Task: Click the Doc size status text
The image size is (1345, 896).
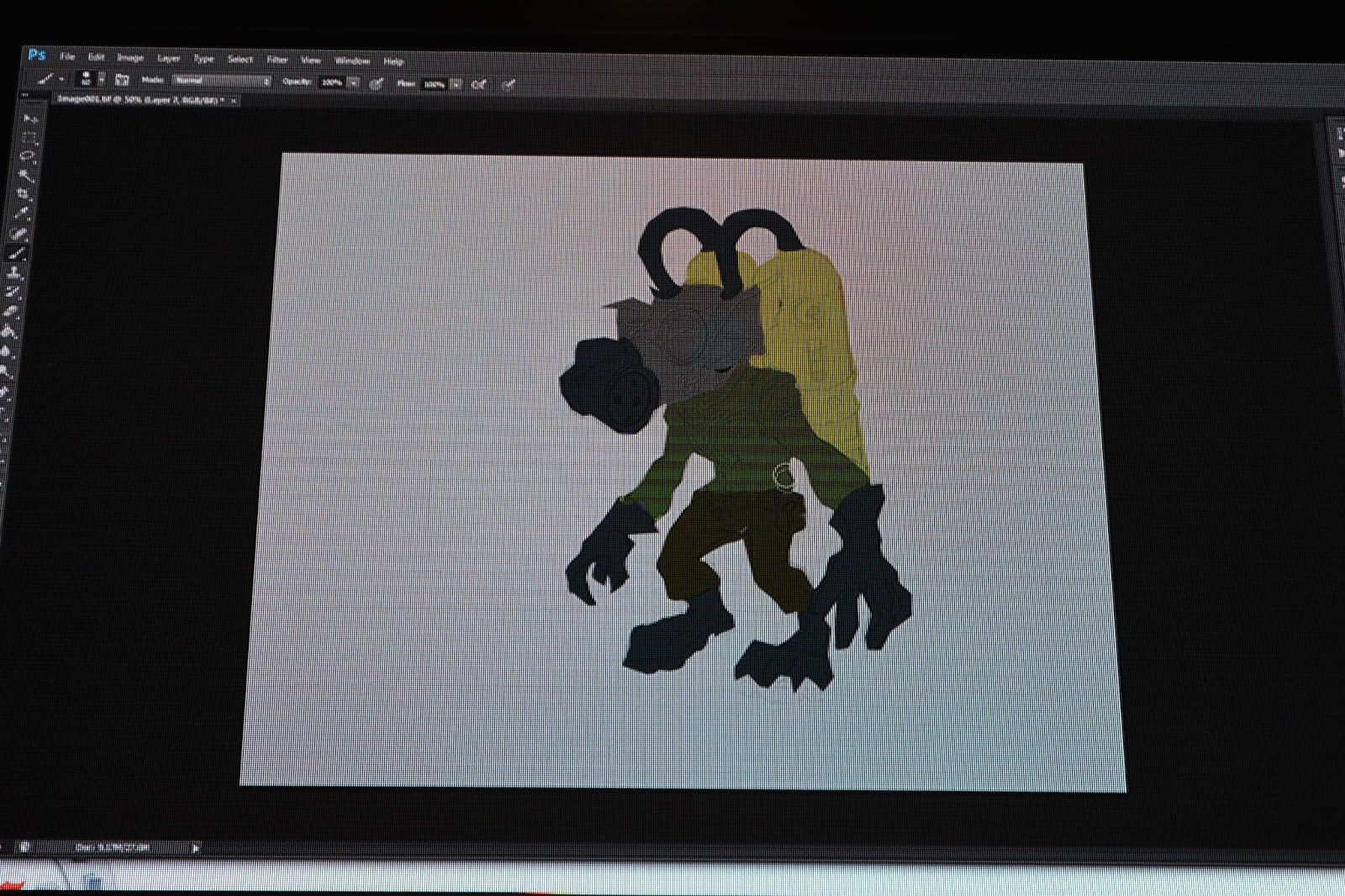Action: (112, 847)
